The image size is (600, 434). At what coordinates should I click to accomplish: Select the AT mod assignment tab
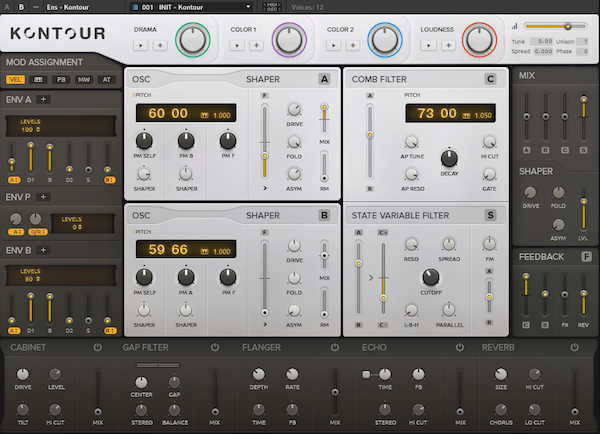[x=106, y=80]
